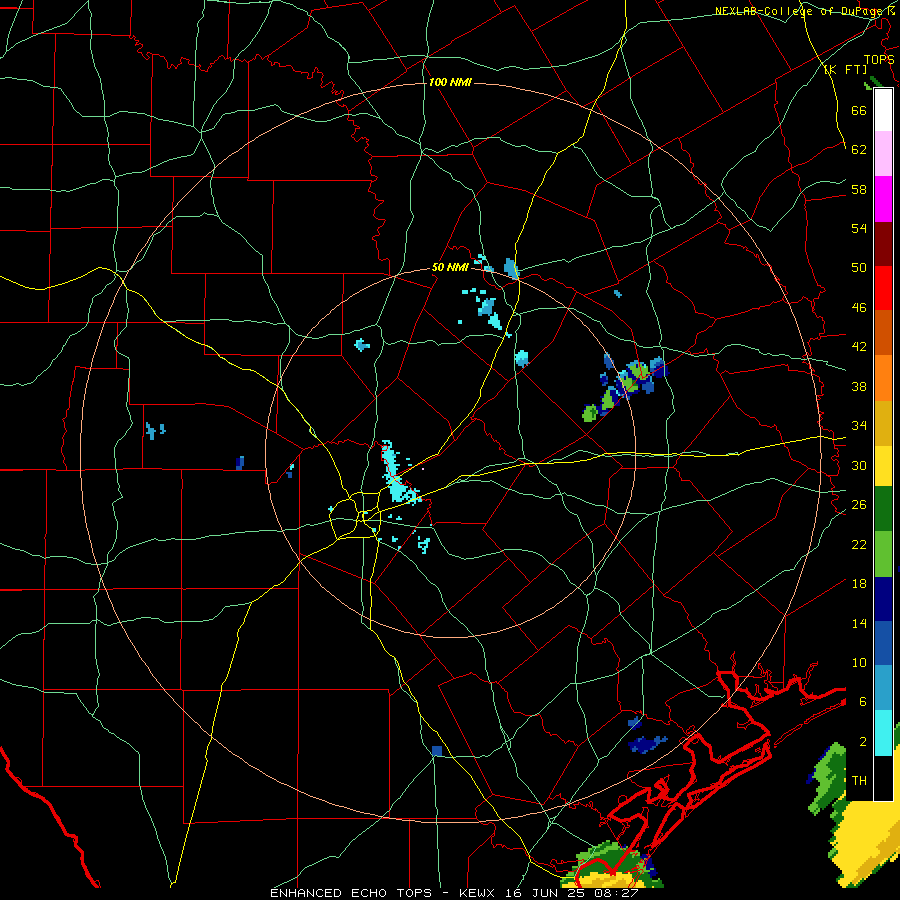Screen dimensions: 900x900
Task: Click the 38 value on the legend
Action: pos(859,386)
